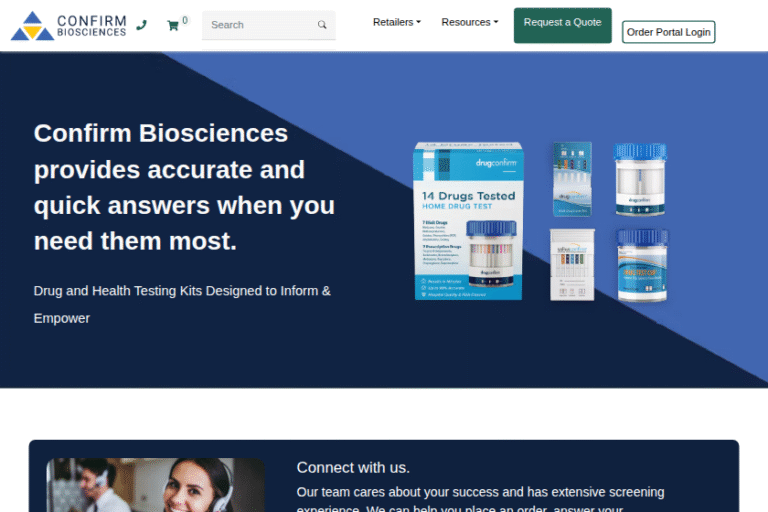The height and width of the screenshot is (512, 768).
Task: Focus the Search input field
Action: pyautogui.click(x=260, y=25)
